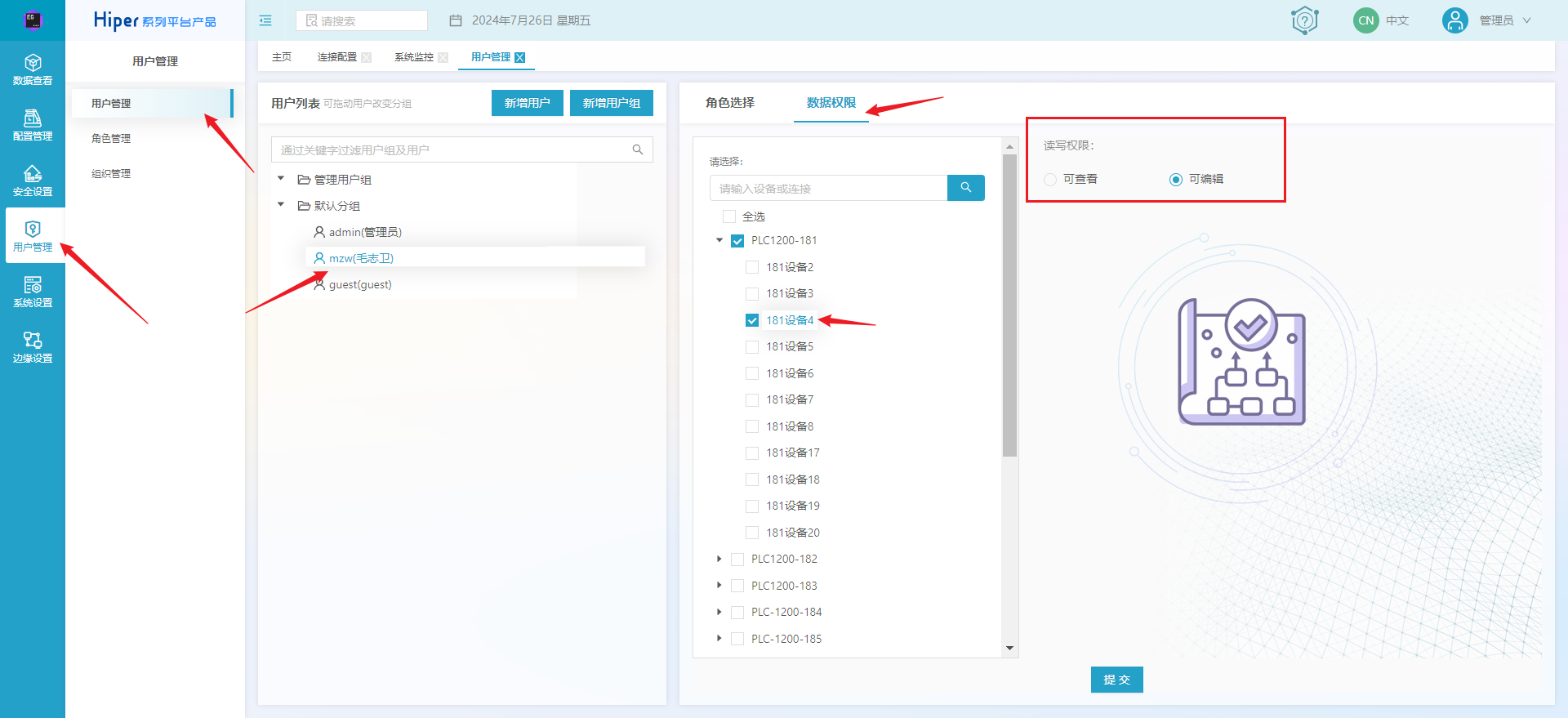Open the 中文 language selector
This screenshot has height=718, width=1568.
[1397, 20]
